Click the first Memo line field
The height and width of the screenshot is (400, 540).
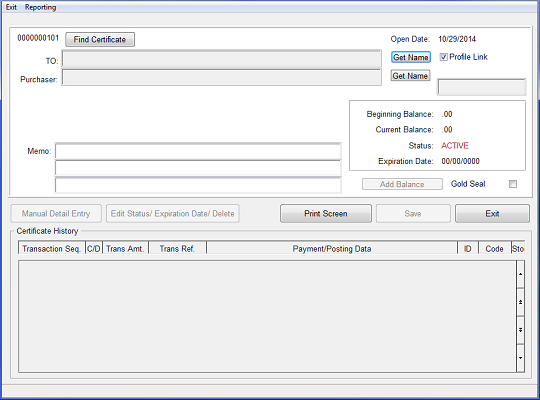pyautogui.click(x=198, y=151)
